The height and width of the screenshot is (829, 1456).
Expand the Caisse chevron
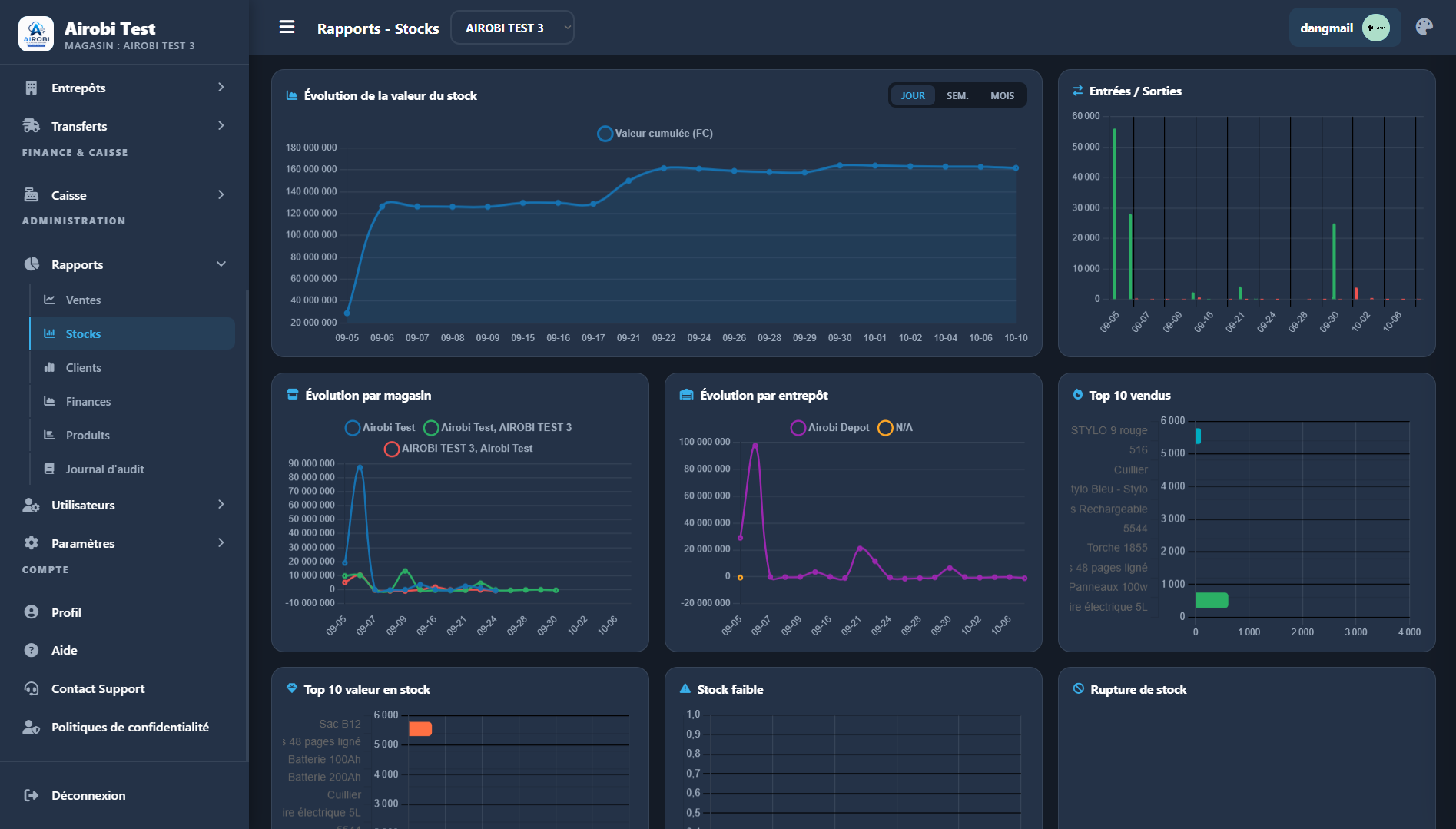click(x=221, y=195)
